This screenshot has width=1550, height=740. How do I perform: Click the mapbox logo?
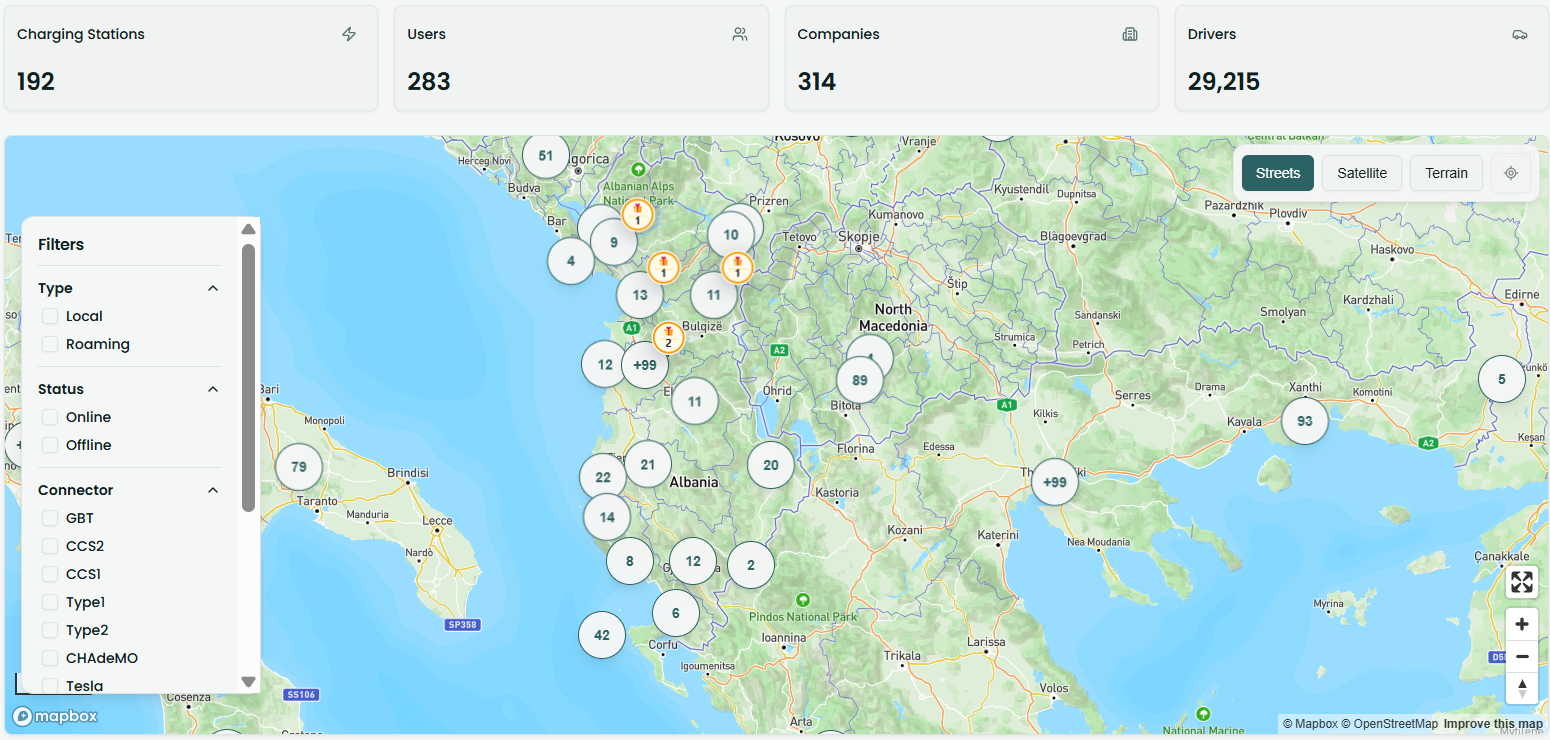coord(55,716)
